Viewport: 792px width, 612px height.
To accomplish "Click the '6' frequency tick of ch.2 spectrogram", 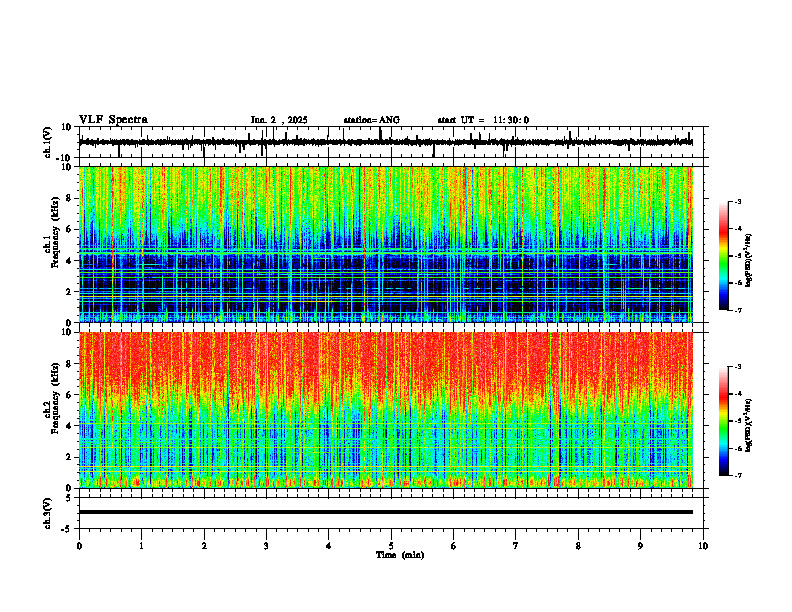I will point(70,395).
